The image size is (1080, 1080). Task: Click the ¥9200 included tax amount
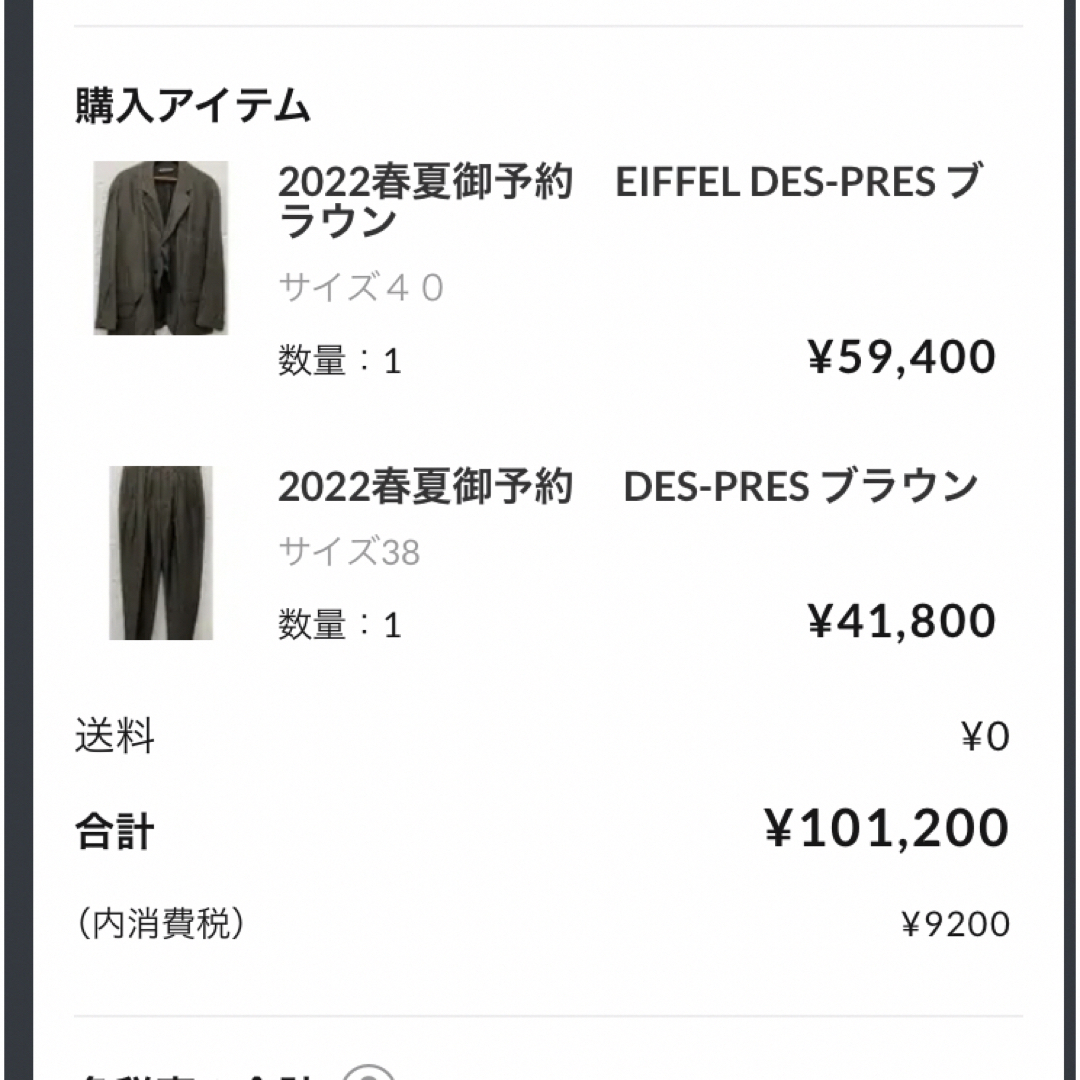click(956, 924)
